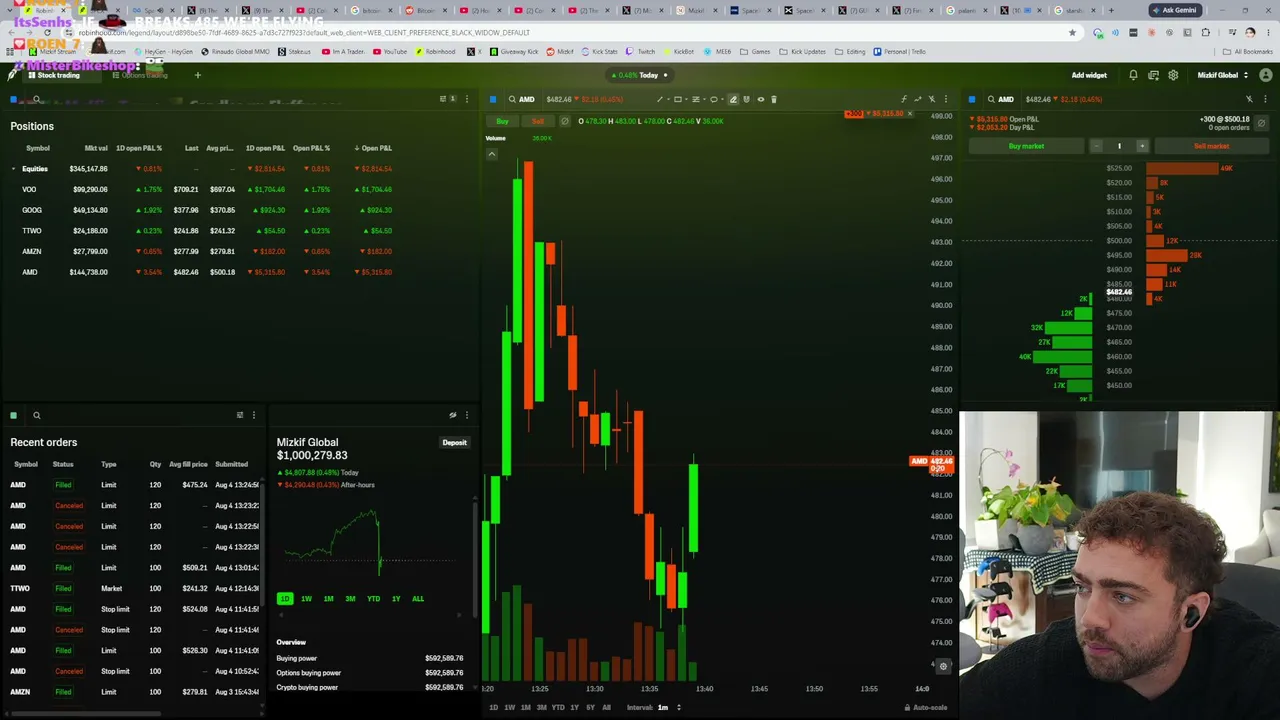
Task: Select the ellipse annotation tool on chart toolbar
Action: [714, 99]
